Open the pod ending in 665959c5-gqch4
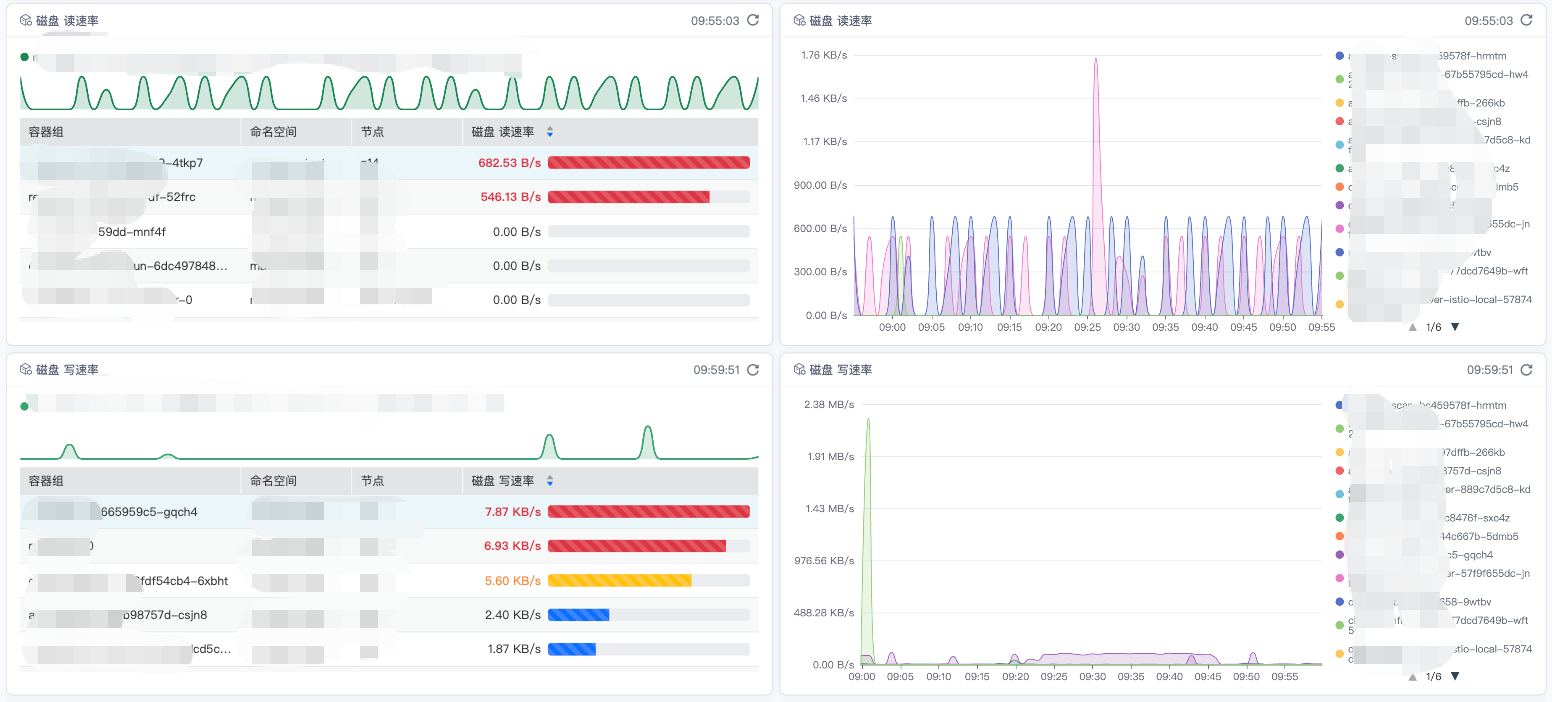1552x702 pixels. (150, 512)
